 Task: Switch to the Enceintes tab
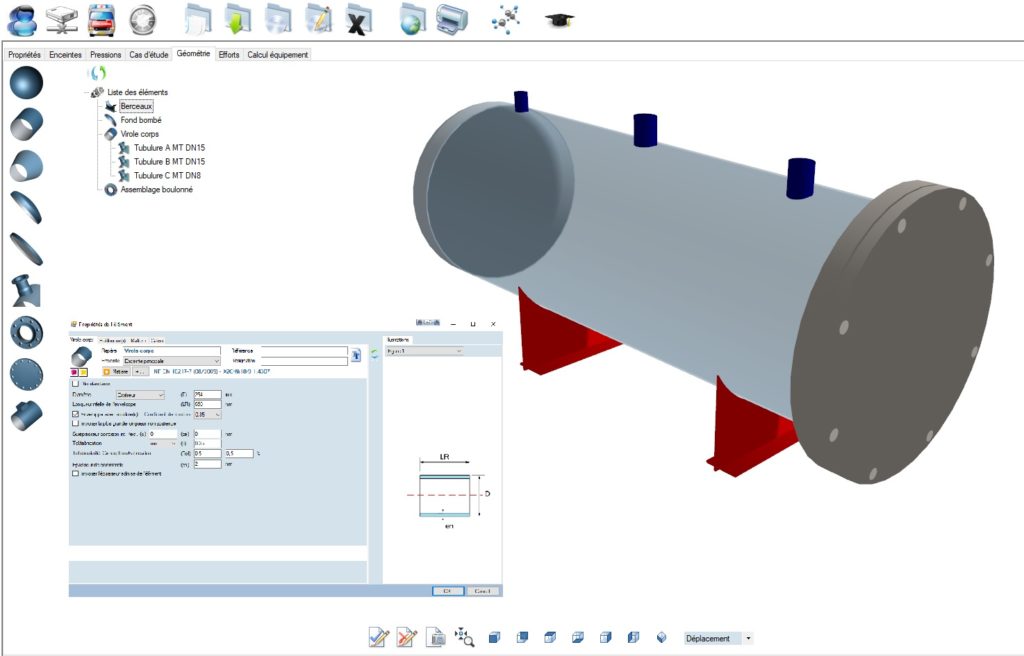[65, 55]
